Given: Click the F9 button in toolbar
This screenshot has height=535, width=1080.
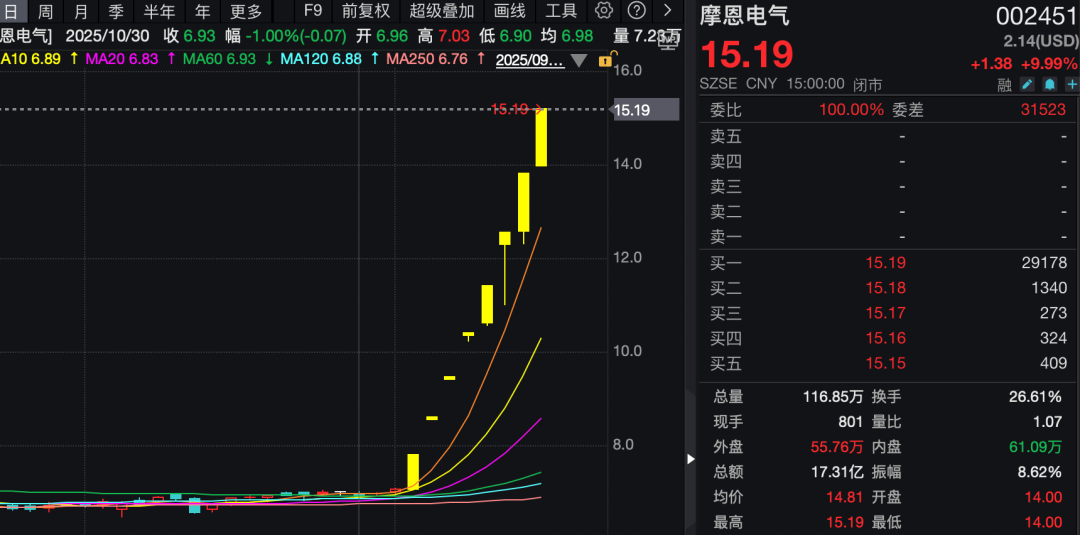Looking at the screenshot, I should (313, 11).
